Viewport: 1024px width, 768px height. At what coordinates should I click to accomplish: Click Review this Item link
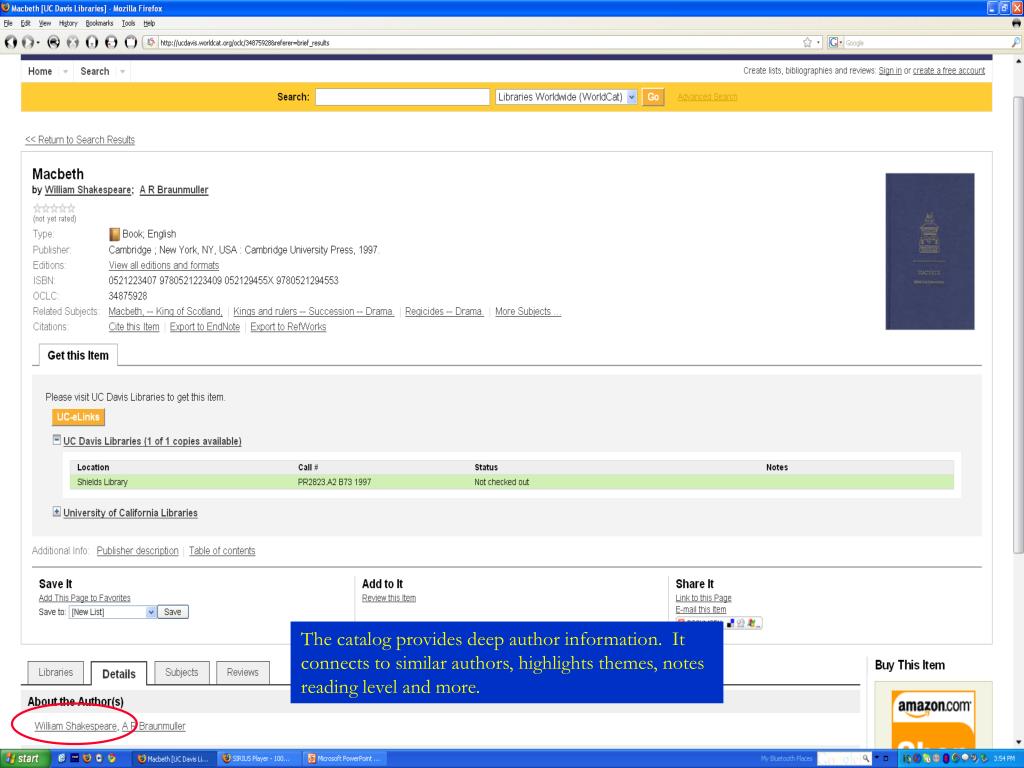[x=389, y=598]
